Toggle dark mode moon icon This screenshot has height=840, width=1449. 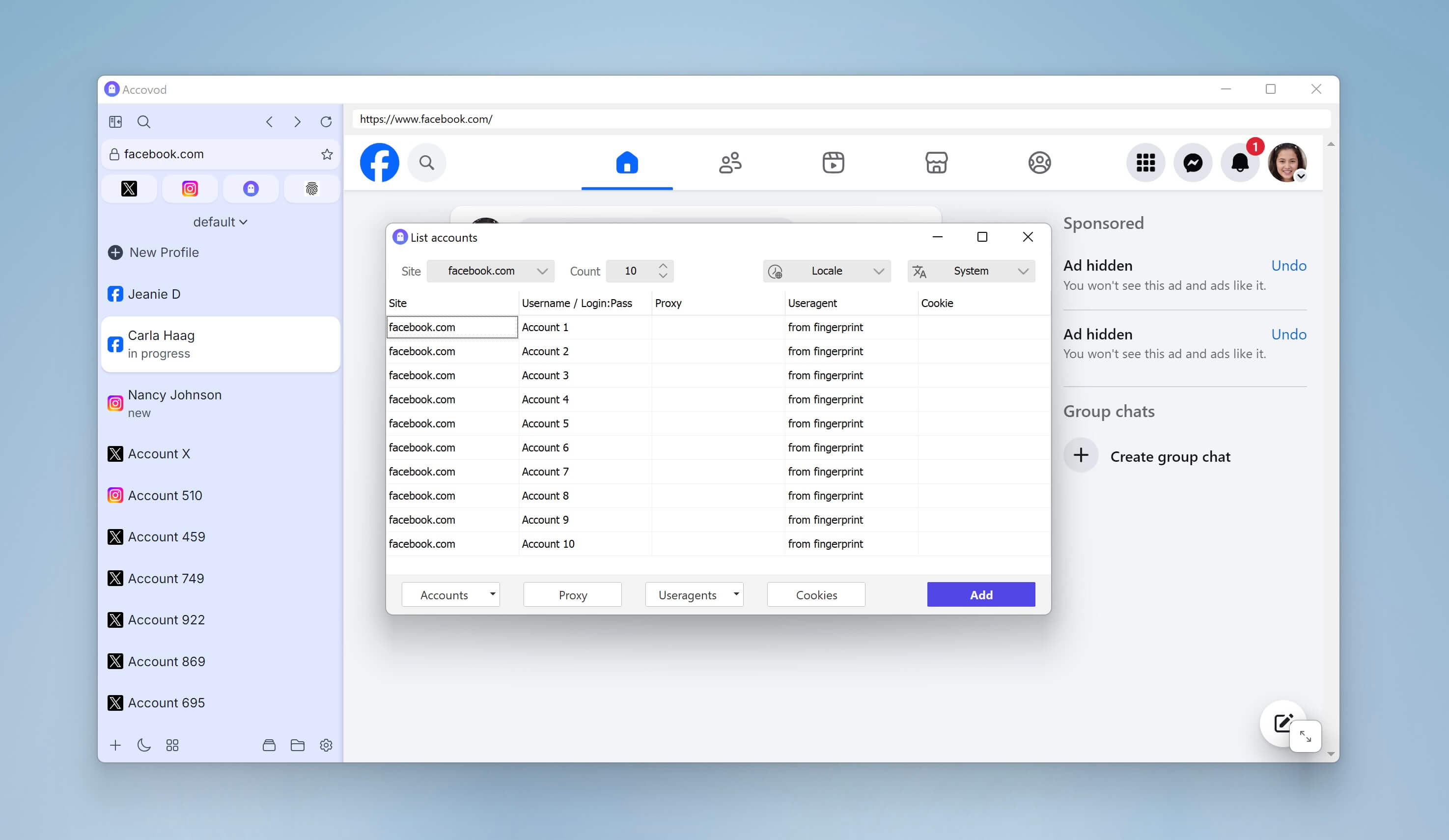(x=144, y=745)
